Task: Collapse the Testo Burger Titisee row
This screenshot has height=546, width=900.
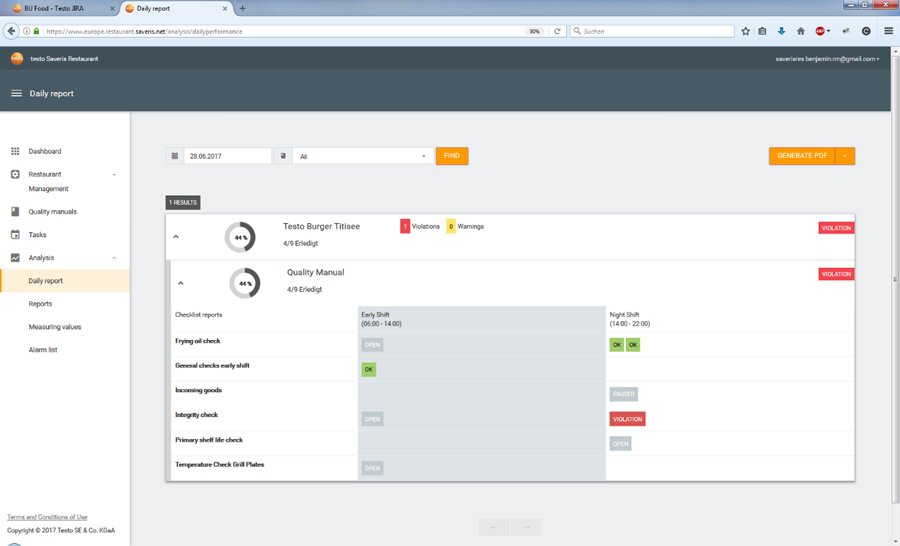Action: [x=176, y=237]
